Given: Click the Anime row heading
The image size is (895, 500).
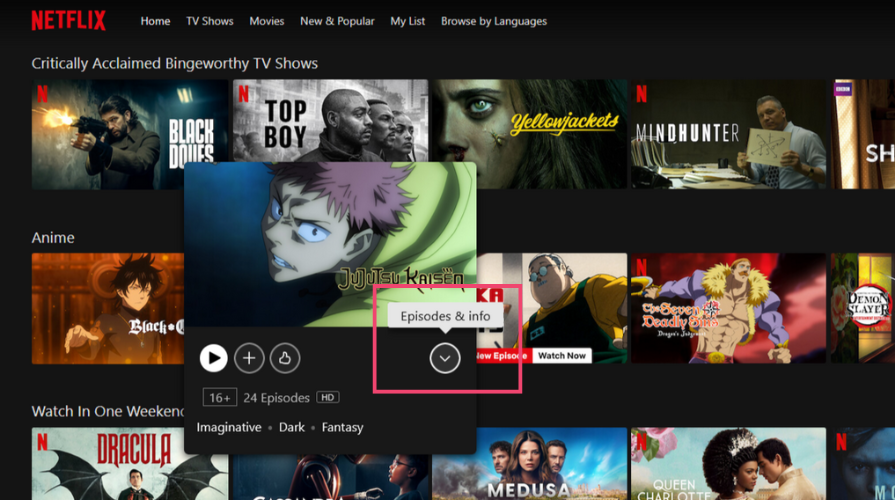Looking at the screenshot, I should click(53, 237).
